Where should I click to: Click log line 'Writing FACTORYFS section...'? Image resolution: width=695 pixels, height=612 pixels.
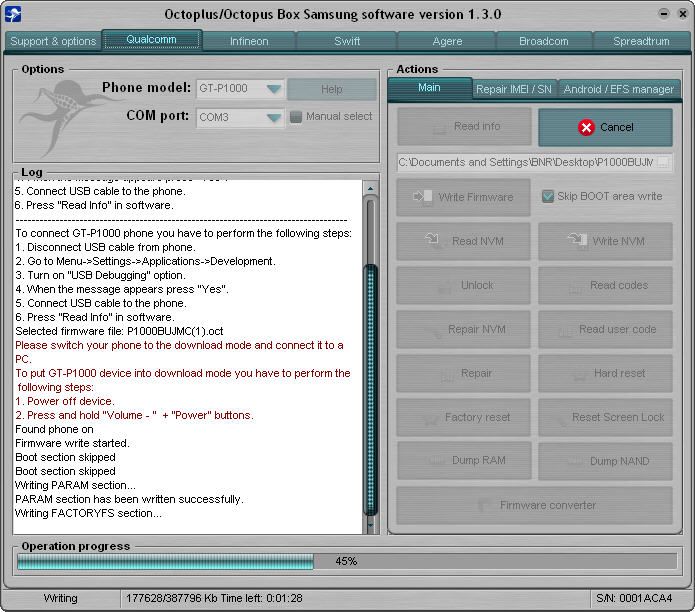88,513
